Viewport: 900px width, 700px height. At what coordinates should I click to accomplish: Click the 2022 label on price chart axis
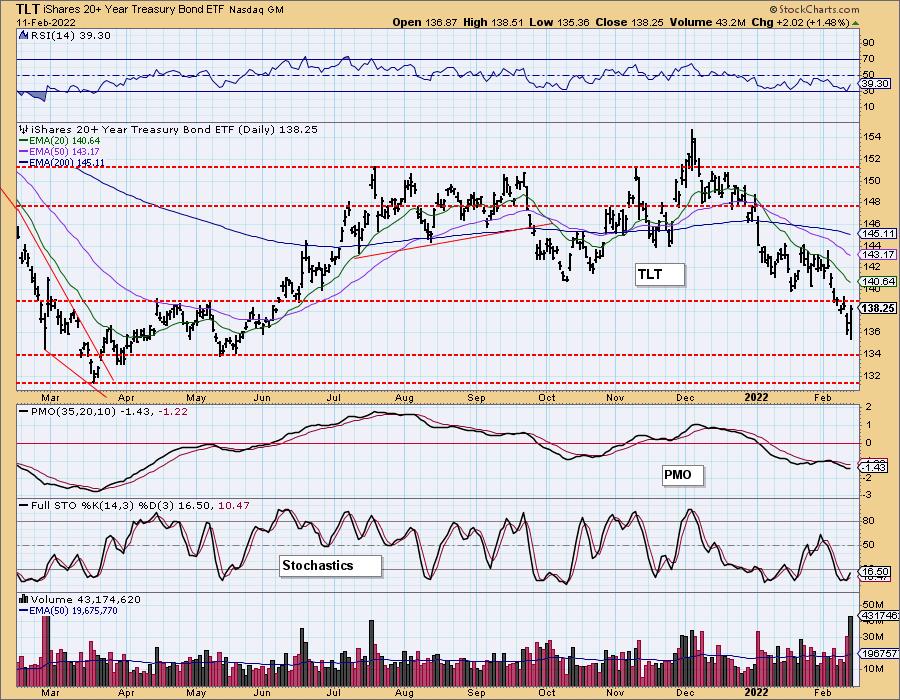(x=756, y=398)
